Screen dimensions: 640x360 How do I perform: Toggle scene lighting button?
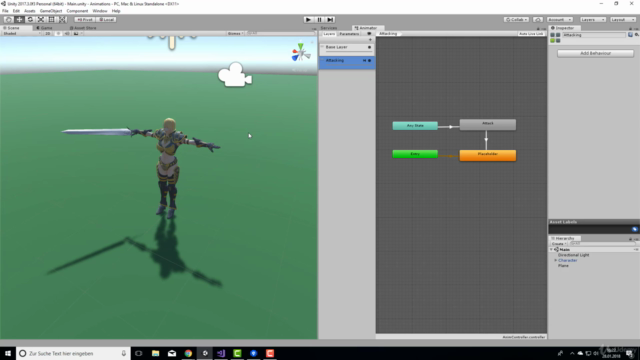(x=58, y=33)
